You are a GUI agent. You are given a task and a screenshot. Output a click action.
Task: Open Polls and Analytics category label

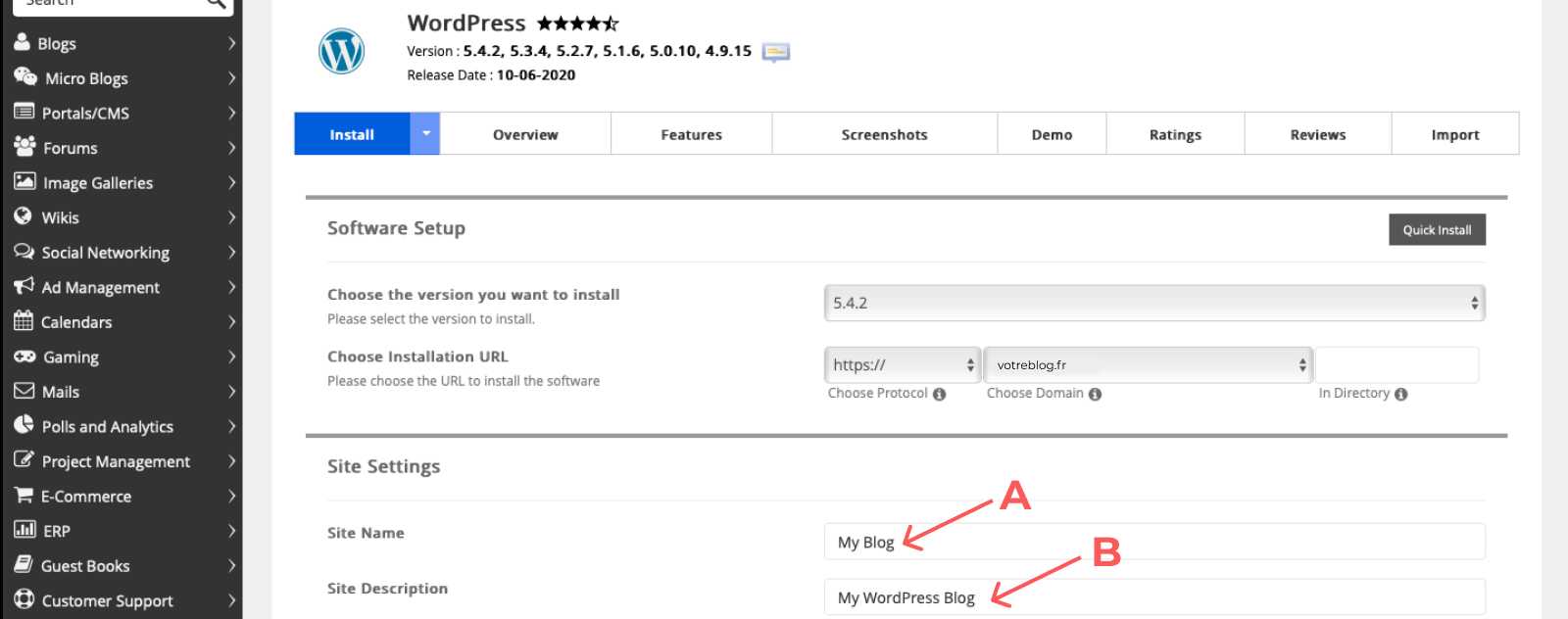(108, 426)
